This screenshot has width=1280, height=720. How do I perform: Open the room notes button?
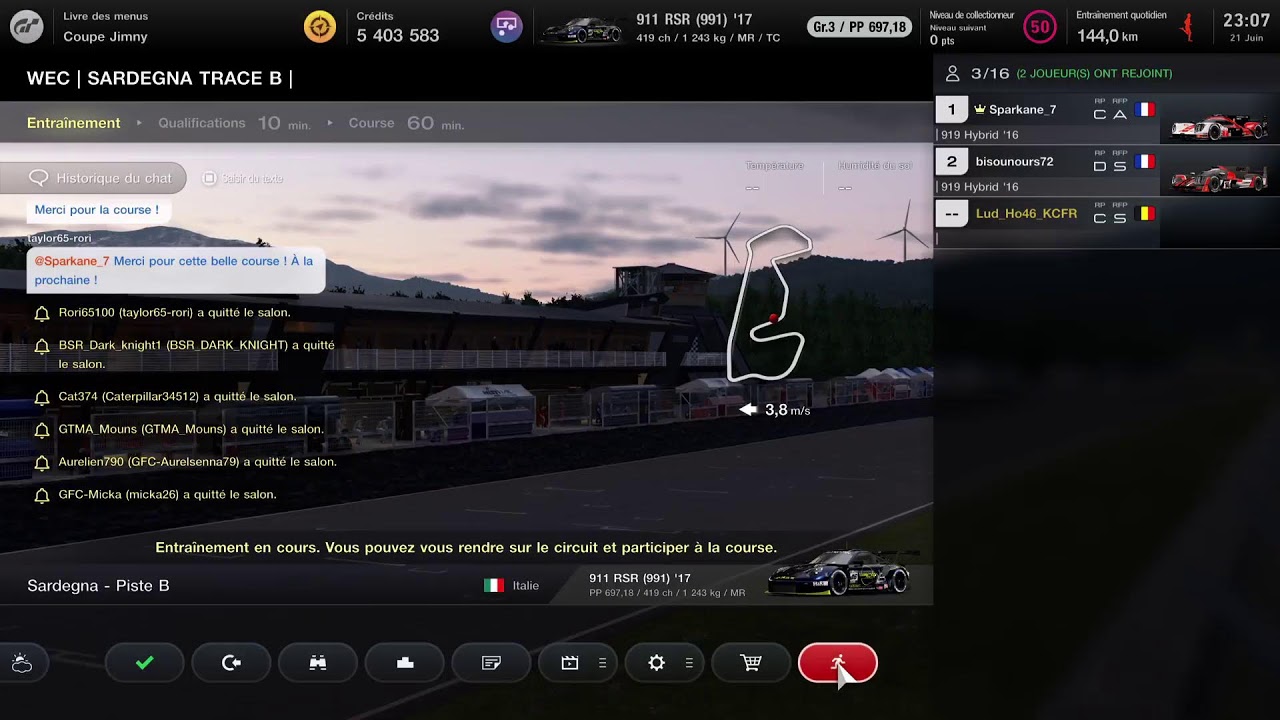click(491, 663)
